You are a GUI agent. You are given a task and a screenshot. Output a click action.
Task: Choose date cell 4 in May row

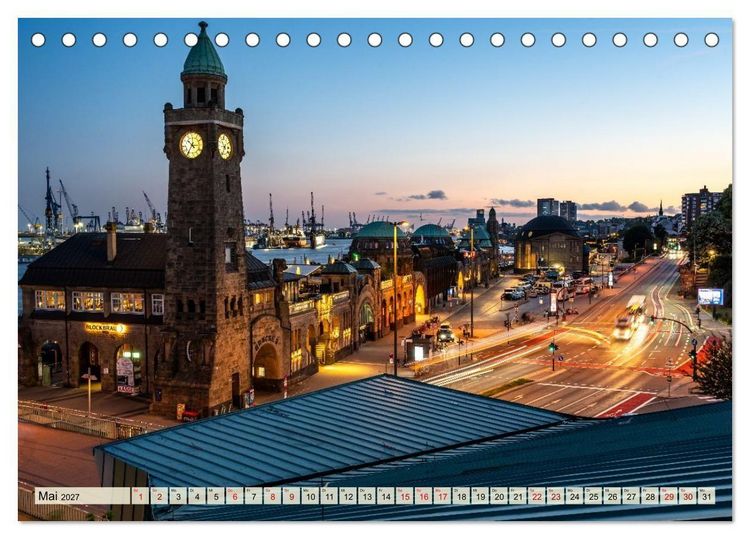tap(197, 496)
